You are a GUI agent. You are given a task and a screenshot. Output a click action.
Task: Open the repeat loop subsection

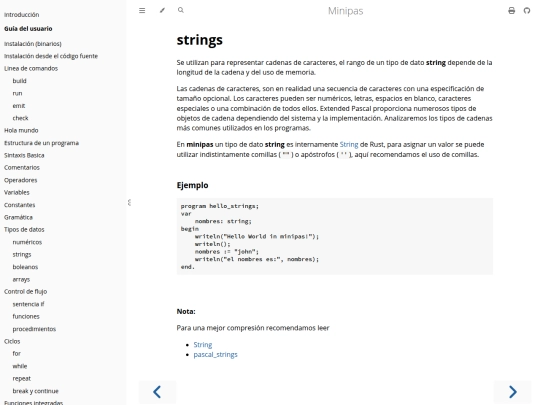point(21,378)
